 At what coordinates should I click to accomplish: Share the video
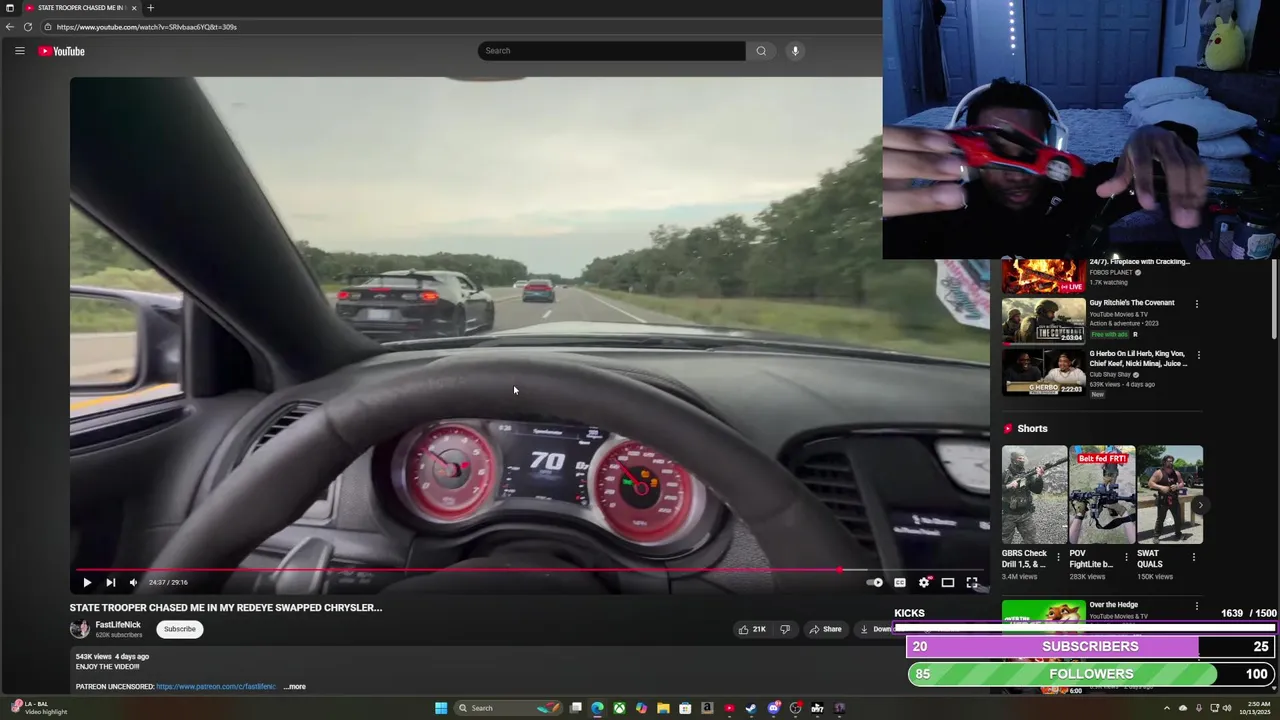(826, 629)
